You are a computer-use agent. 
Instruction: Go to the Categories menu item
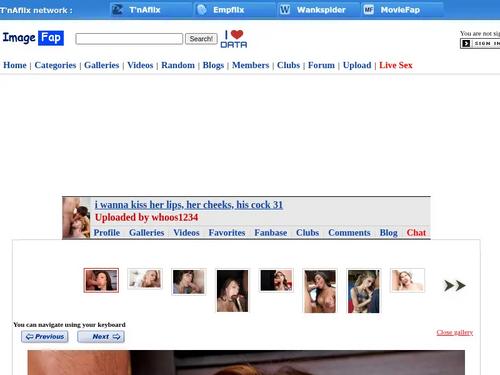point(55,65)
